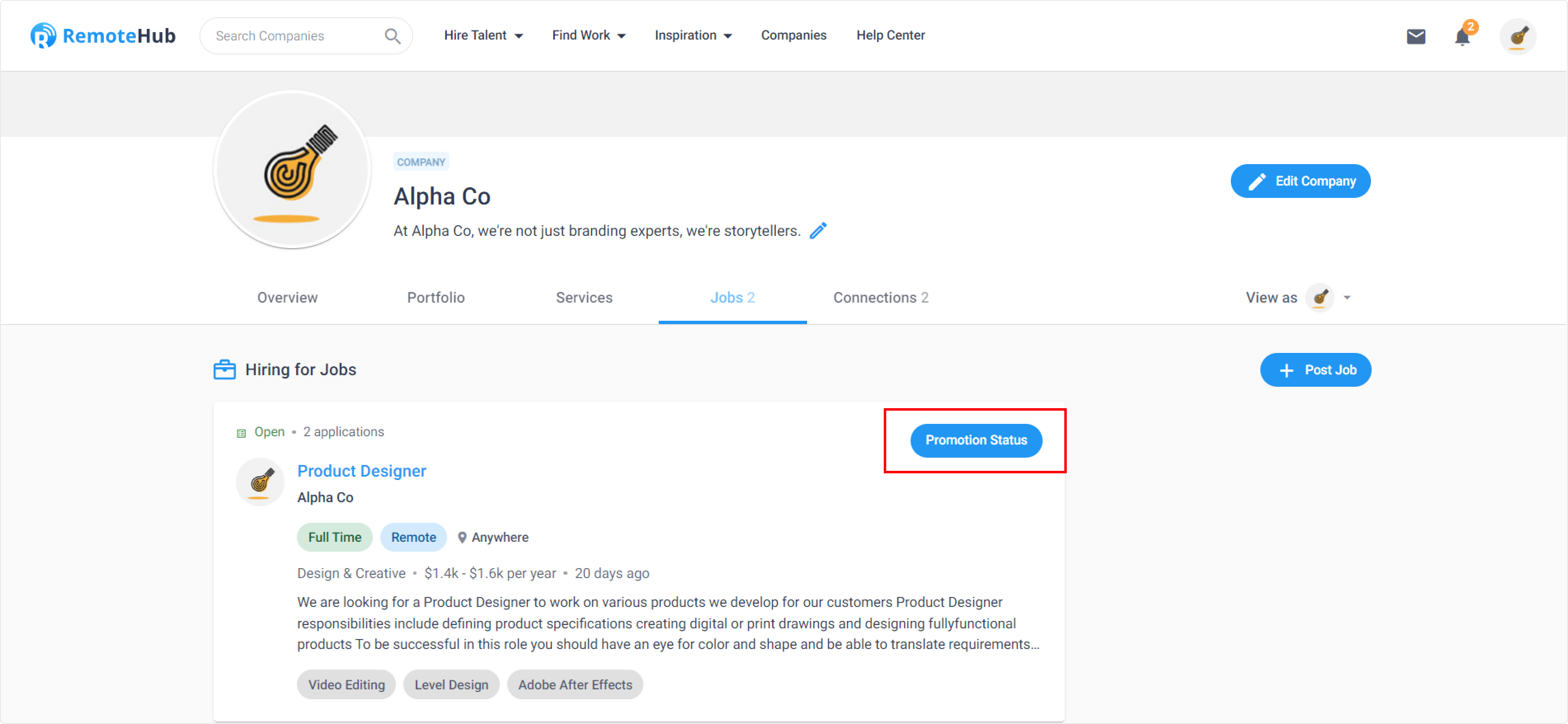
Task: Switch to the Portfolio tab
Action: (436, 298)
